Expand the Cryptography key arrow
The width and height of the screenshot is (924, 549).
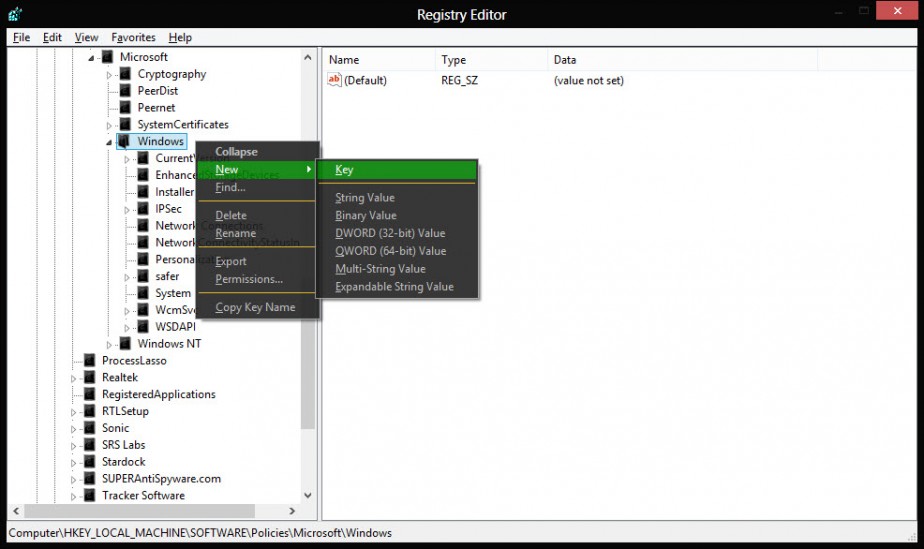[x=109, y=75]
